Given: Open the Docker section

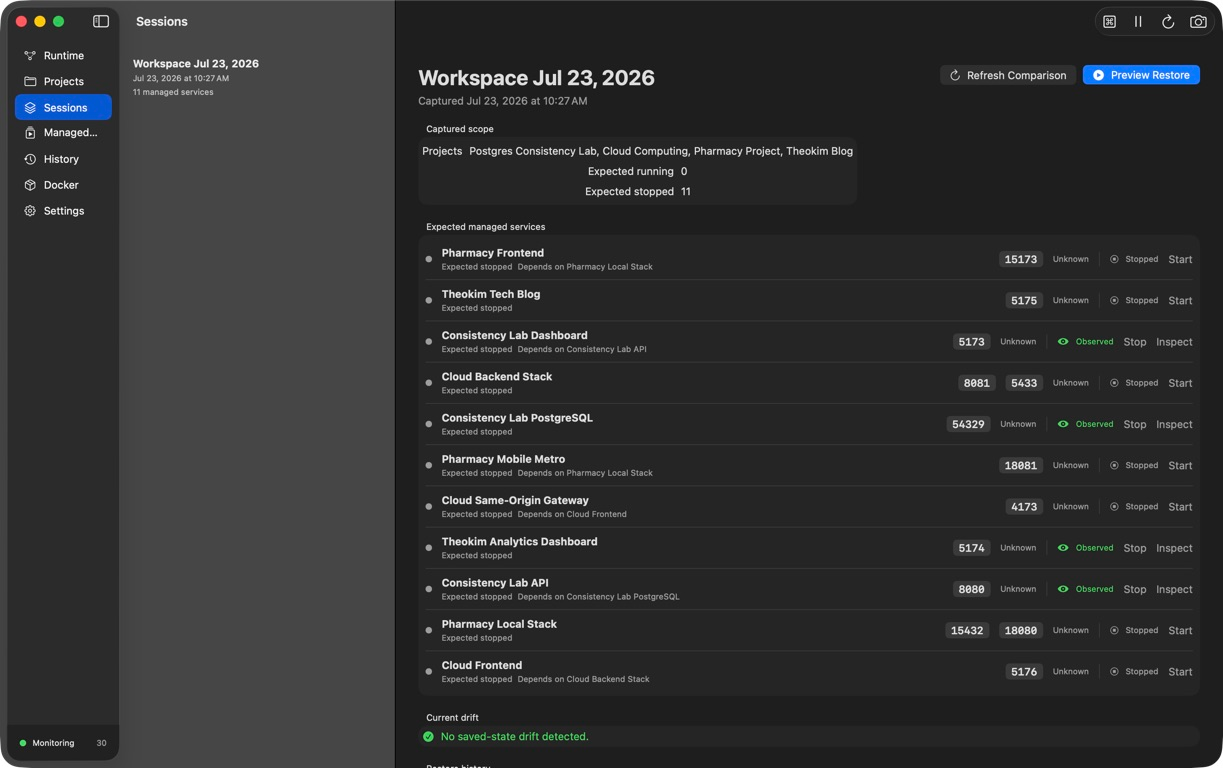Looking at the screenshot, I should (63, 185).
